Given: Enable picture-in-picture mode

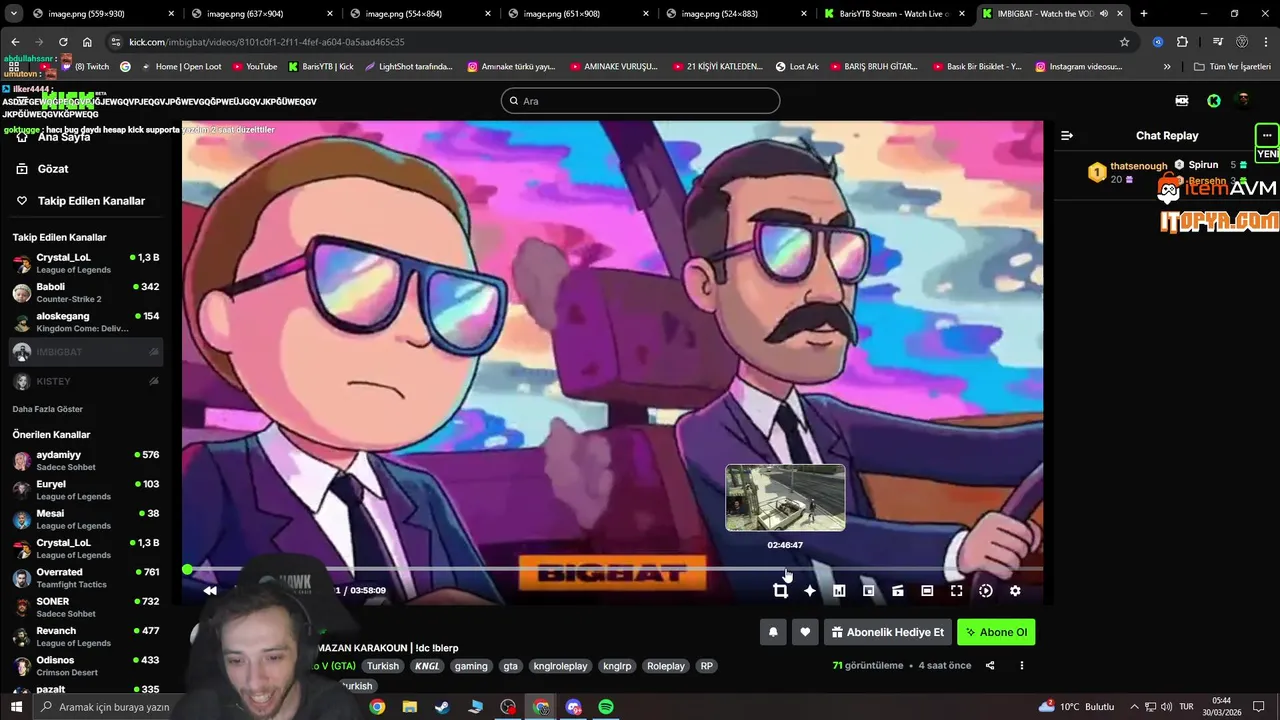Looking at the screenshot, I should (x=868, y=591).
